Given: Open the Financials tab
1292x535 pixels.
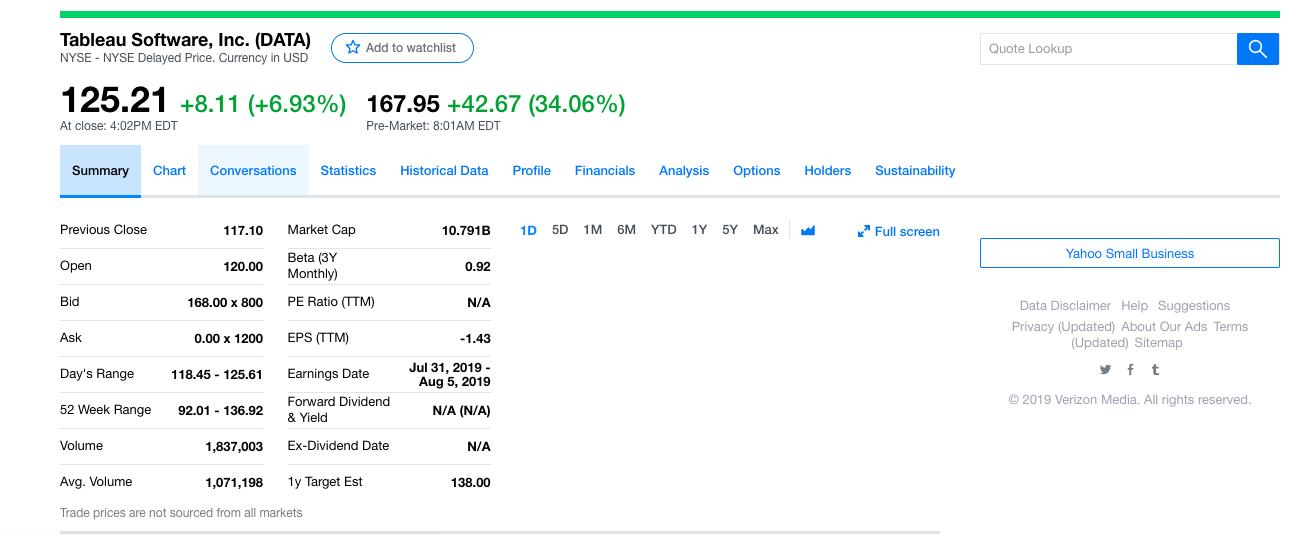Looking at the screenshot, I should [605, 171].
